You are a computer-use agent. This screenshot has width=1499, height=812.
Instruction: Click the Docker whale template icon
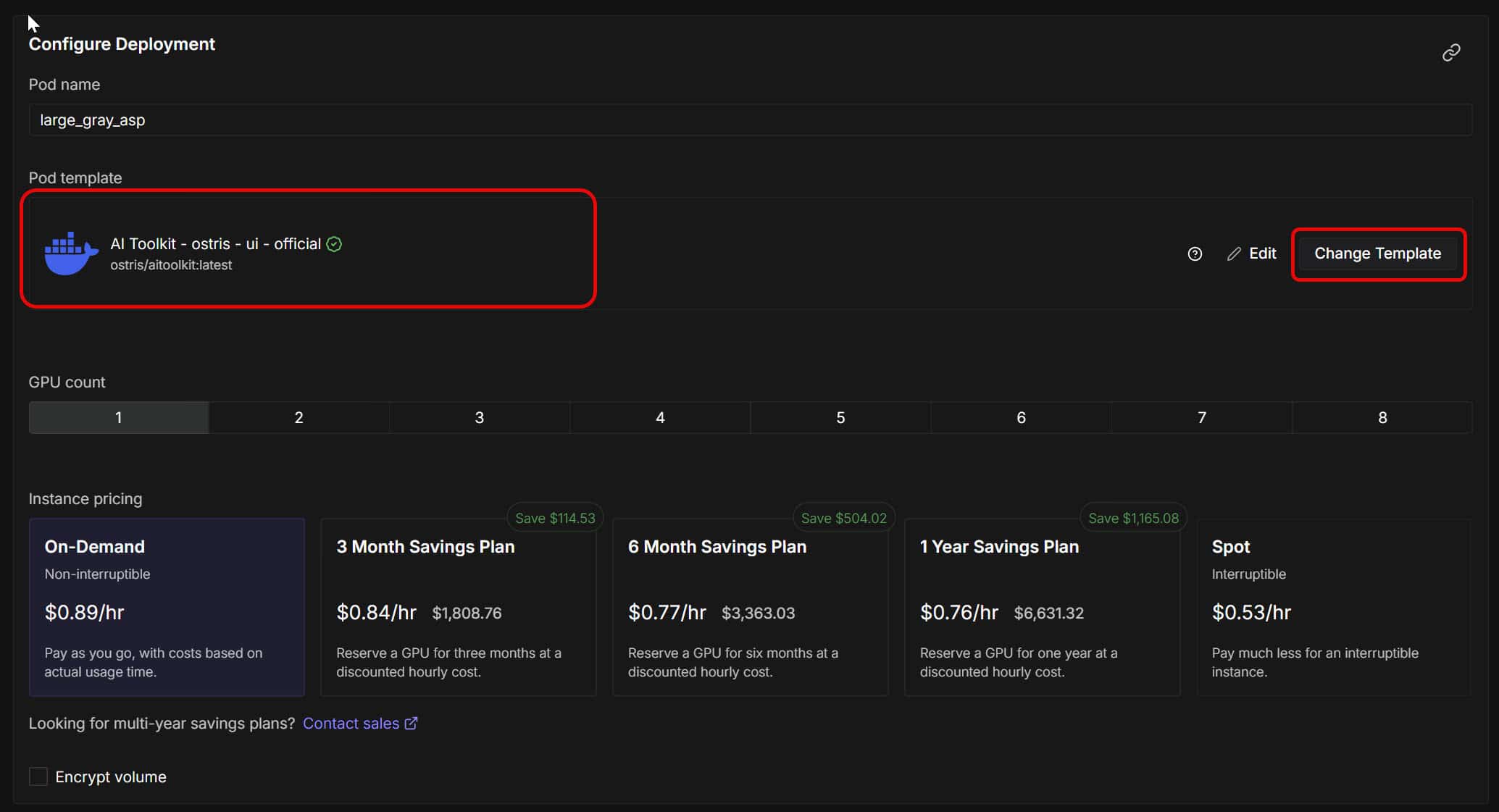click(70, 254)
